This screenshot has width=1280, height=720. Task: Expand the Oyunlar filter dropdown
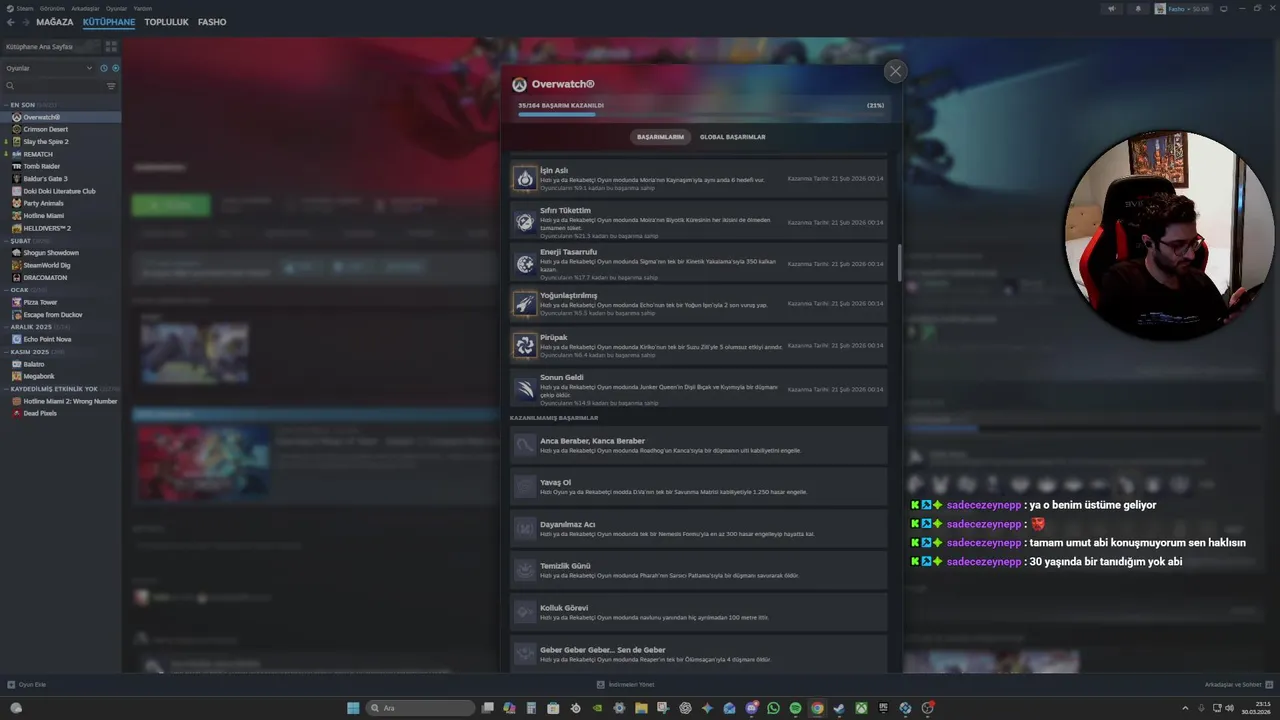(49, 68)
